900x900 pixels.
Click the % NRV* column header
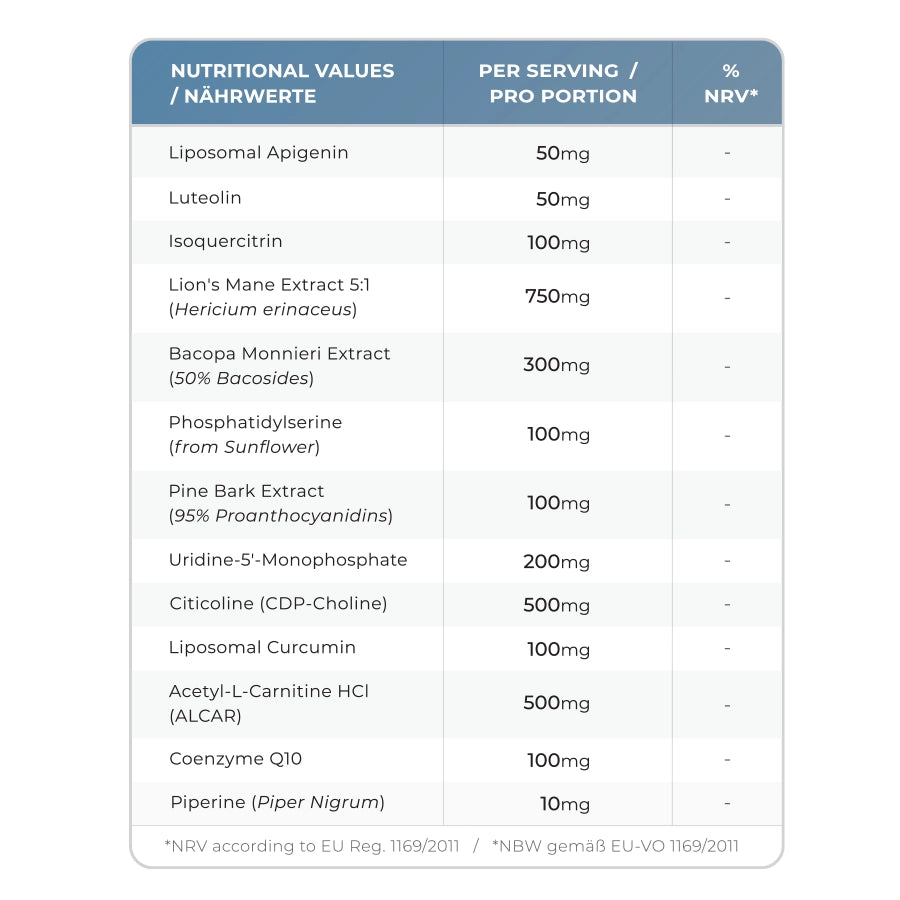[730, 83]
